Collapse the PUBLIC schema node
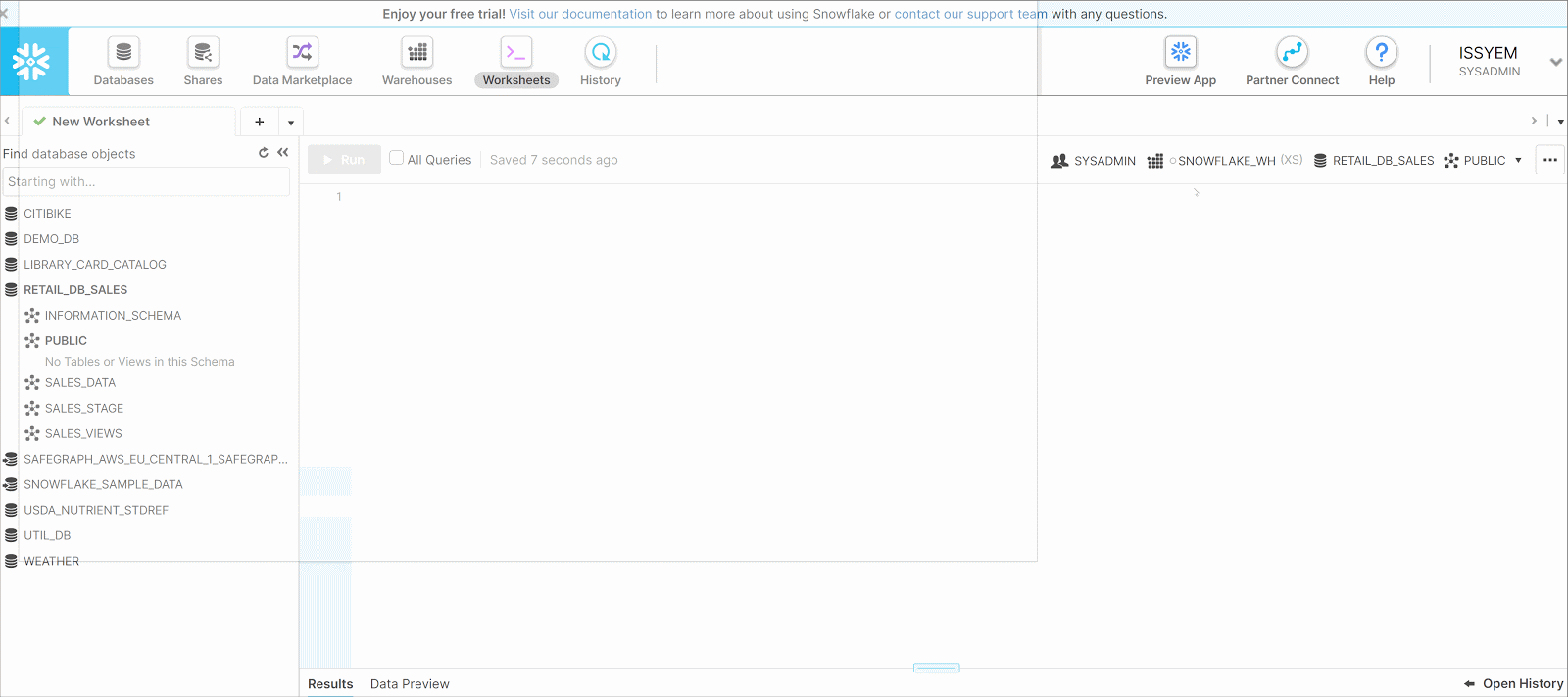The height and width of the screenshot is (697, 1568). [66, 341]
